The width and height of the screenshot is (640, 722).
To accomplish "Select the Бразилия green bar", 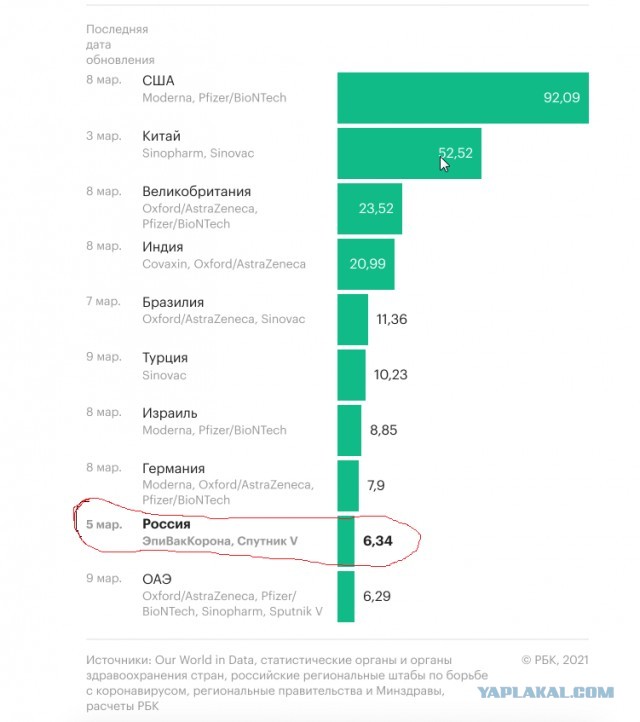I will click(x=353, y=319).
